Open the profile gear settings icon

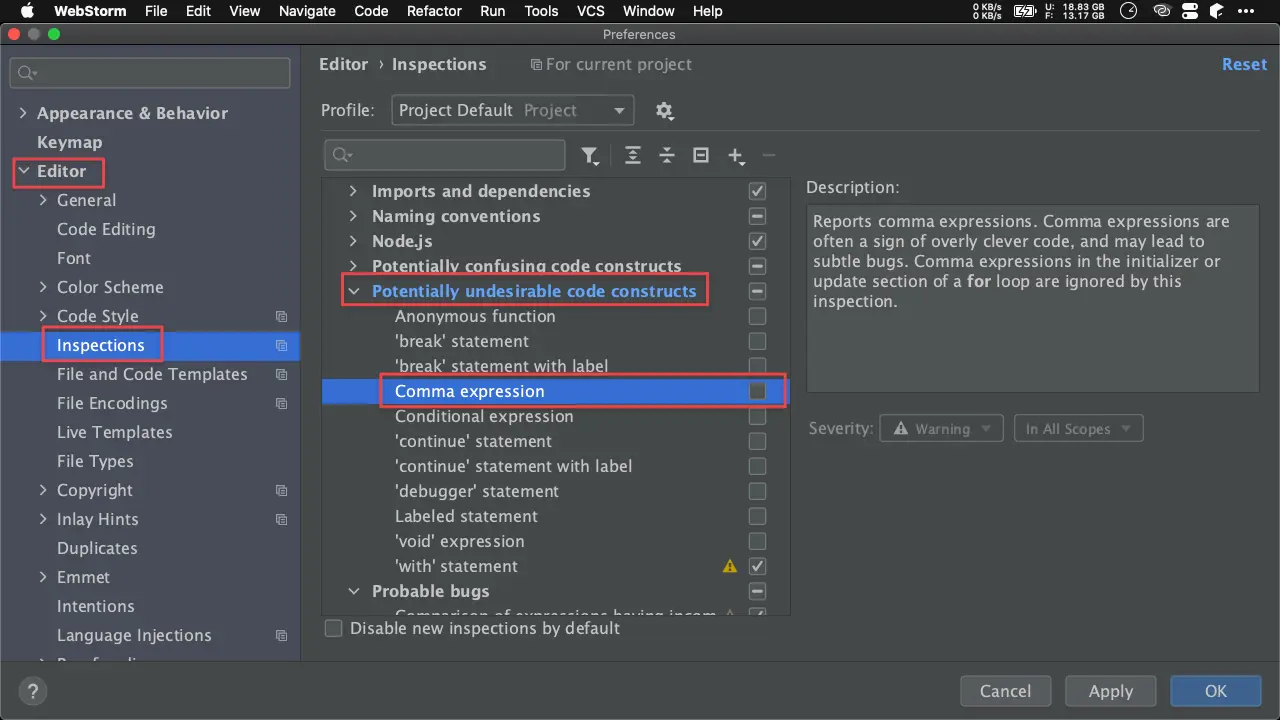pos(665,111)
